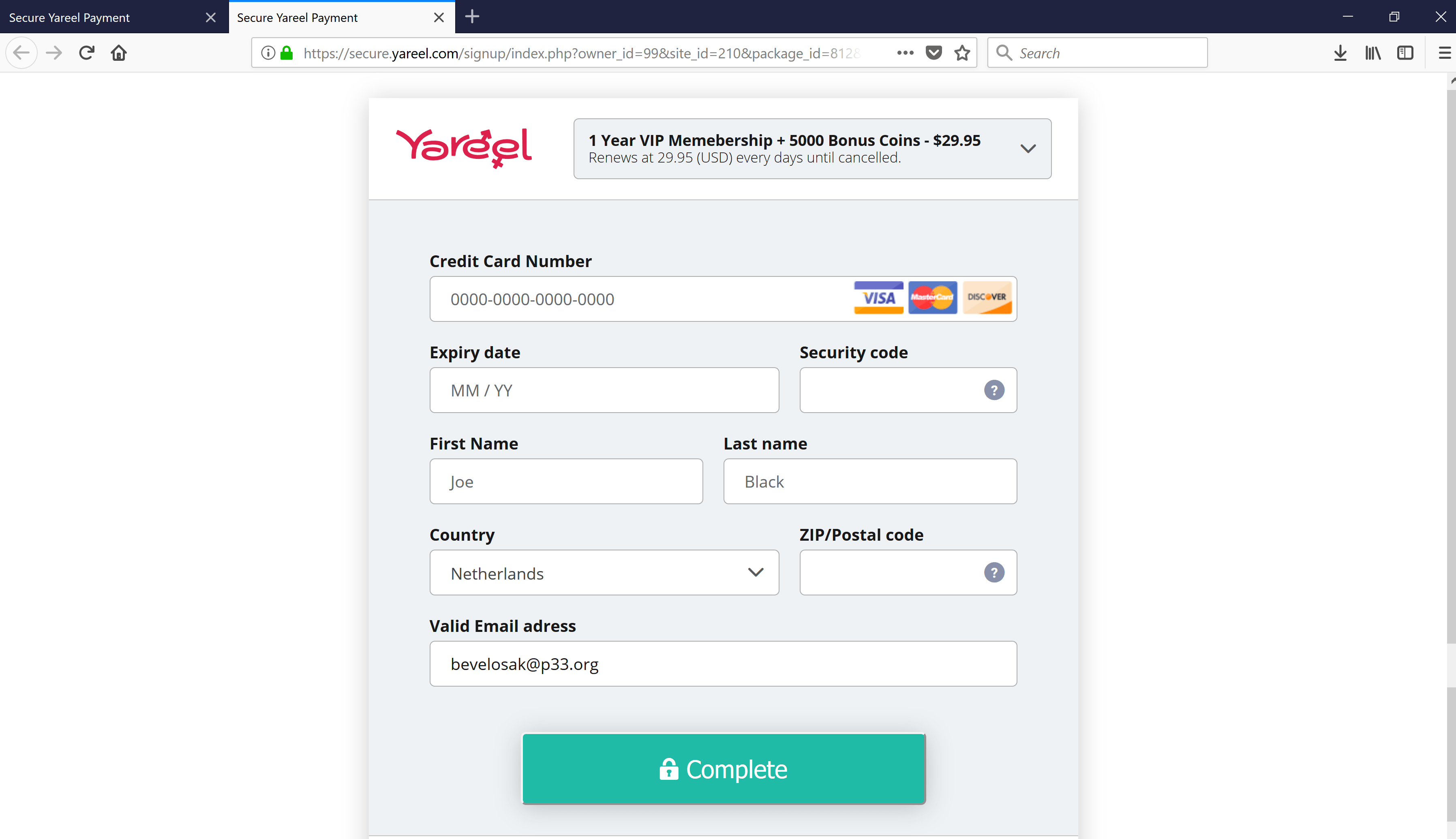This screenshot has height=839, width=1456.
Task: Open the Country dropdown showing Netherlands
Action: click(604, 572)
